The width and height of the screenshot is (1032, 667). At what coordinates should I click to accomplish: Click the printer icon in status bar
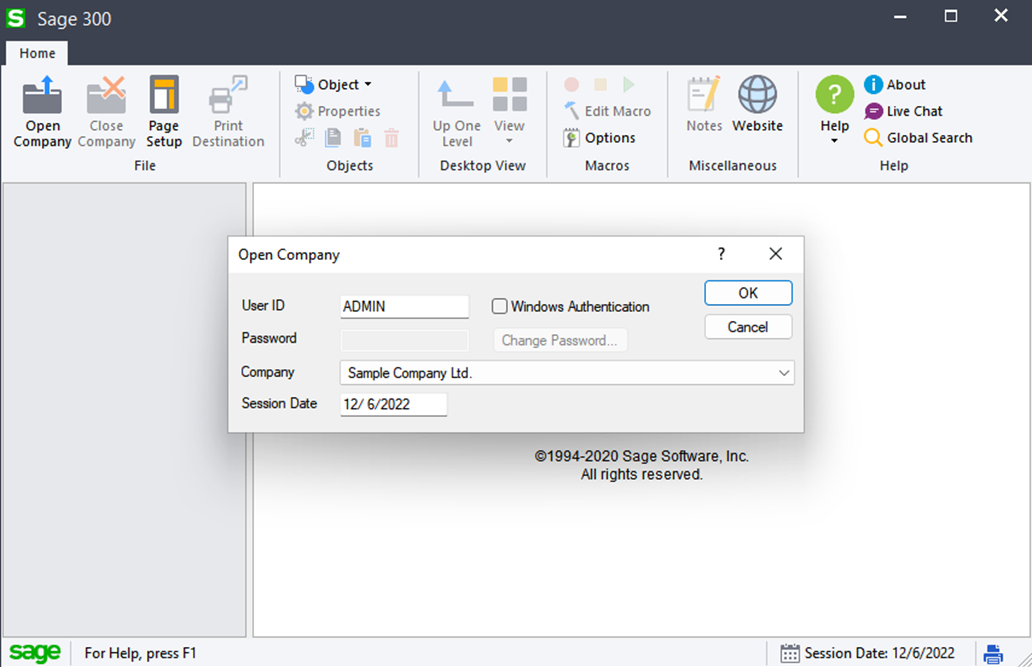pos(993,654)
